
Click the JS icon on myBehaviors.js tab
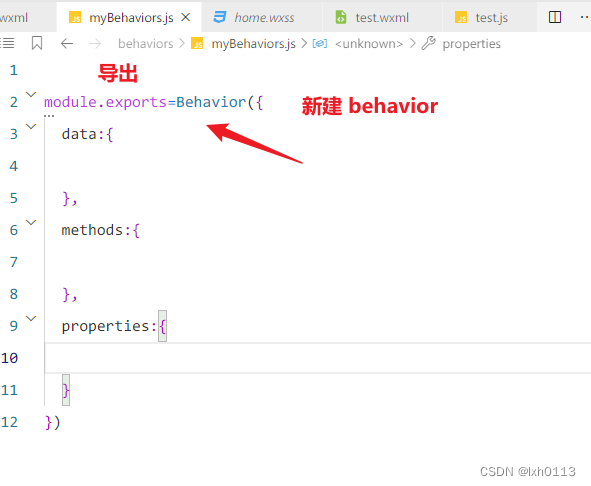pyautogui.click(x=75, y=17)
